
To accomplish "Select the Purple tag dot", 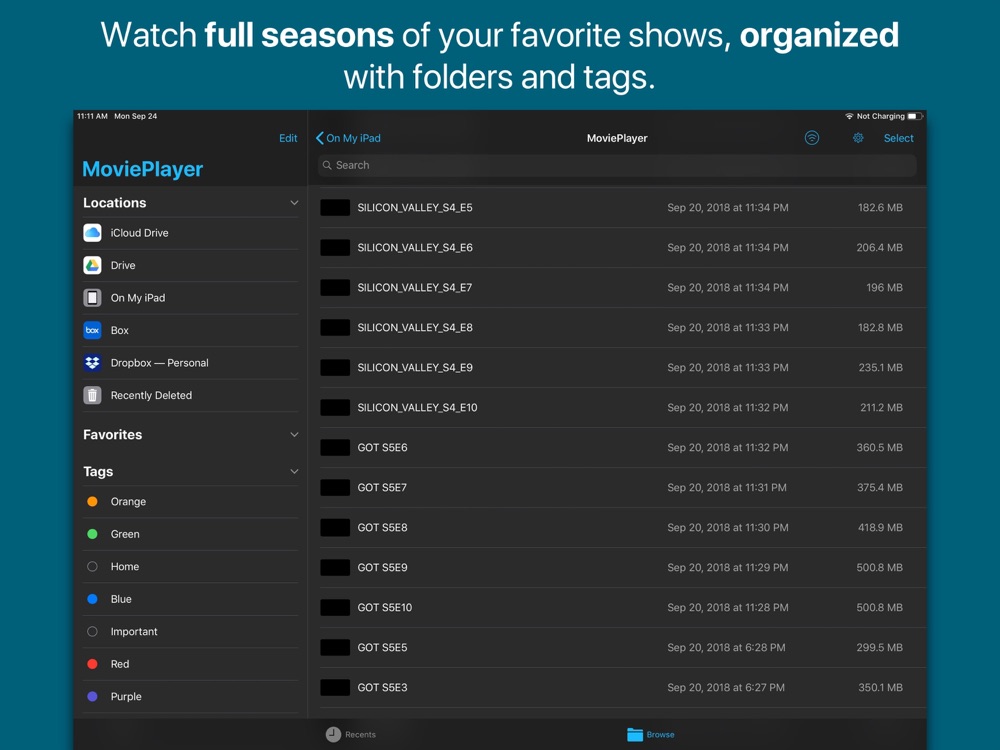I will tap(92, 697).
